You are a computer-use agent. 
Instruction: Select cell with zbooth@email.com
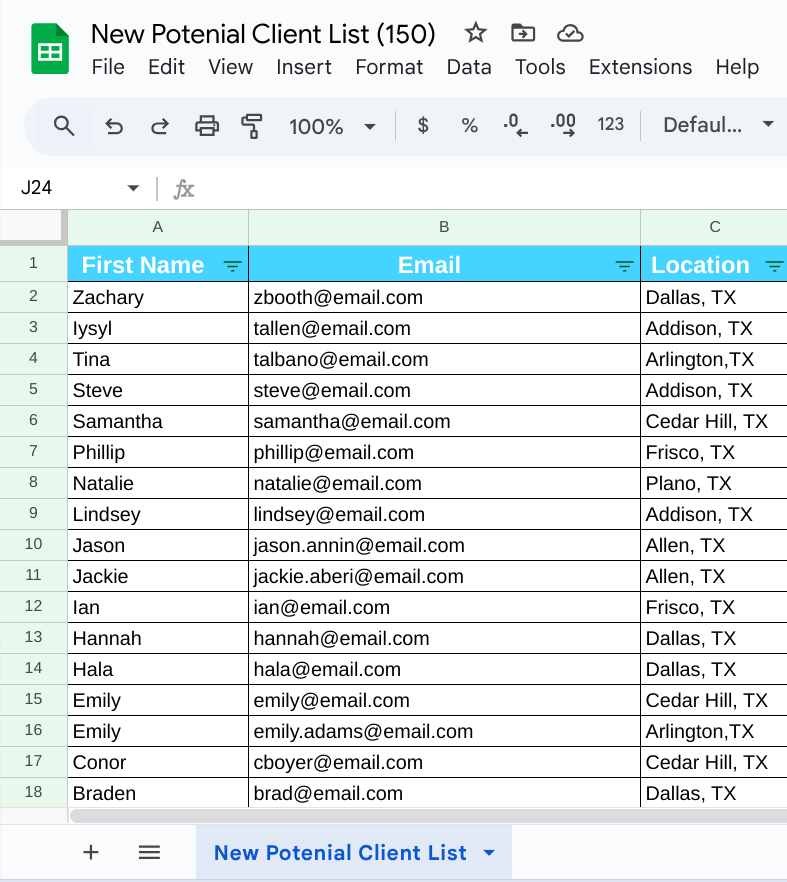click(x=444, y=297)
